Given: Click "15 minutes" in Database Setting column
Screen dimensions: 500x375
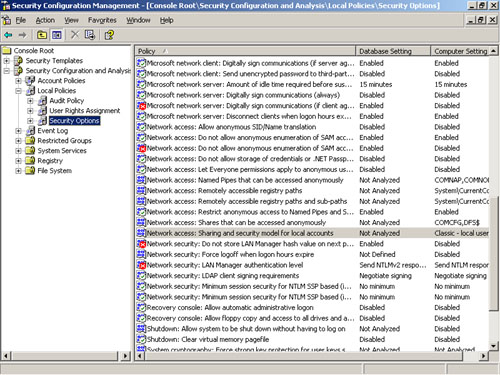Looking at the screenshot, I should coord(376,85).
